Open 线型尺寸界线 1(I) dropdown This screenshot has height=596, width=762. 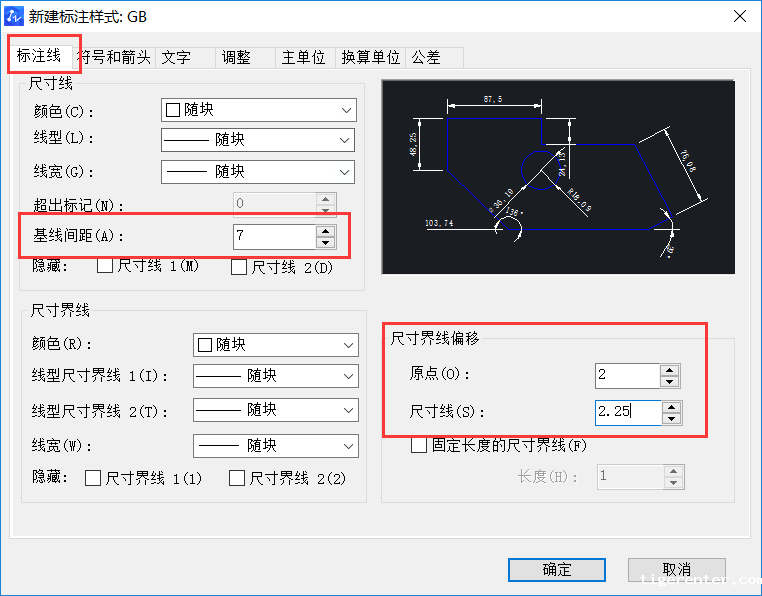pyautogui.click(x=275, y=376)
